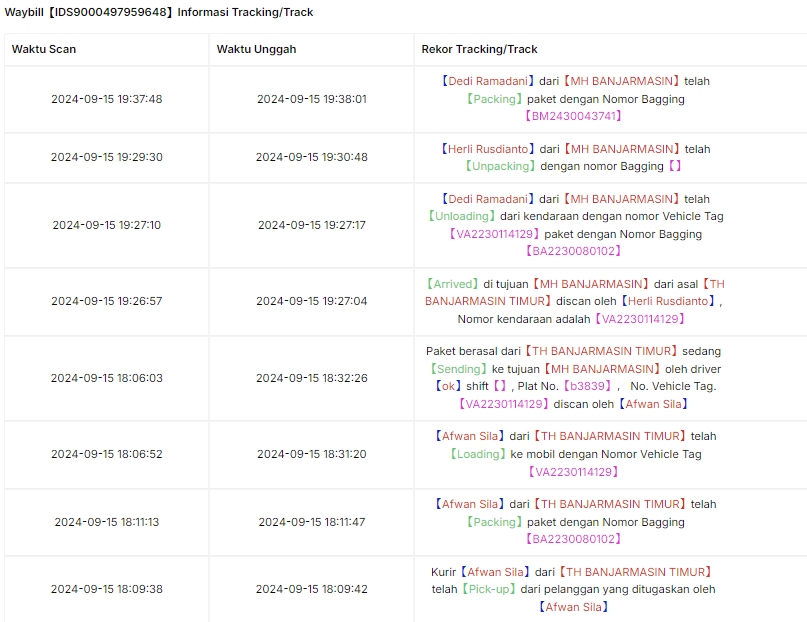Click Dedi Ramadani in the top Packing row
This screenshot has width=807, height=622.
coord(488,81)
